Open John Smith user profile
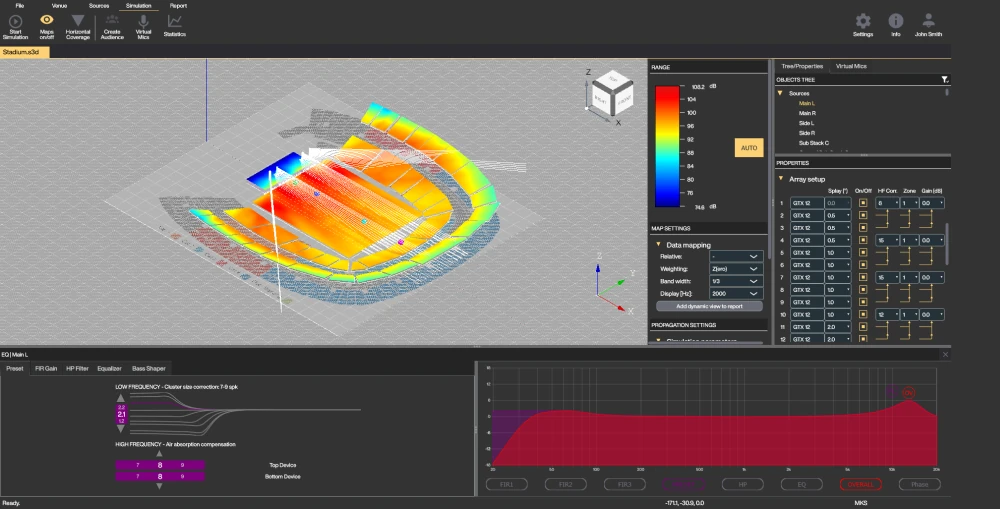 point(929,21)
